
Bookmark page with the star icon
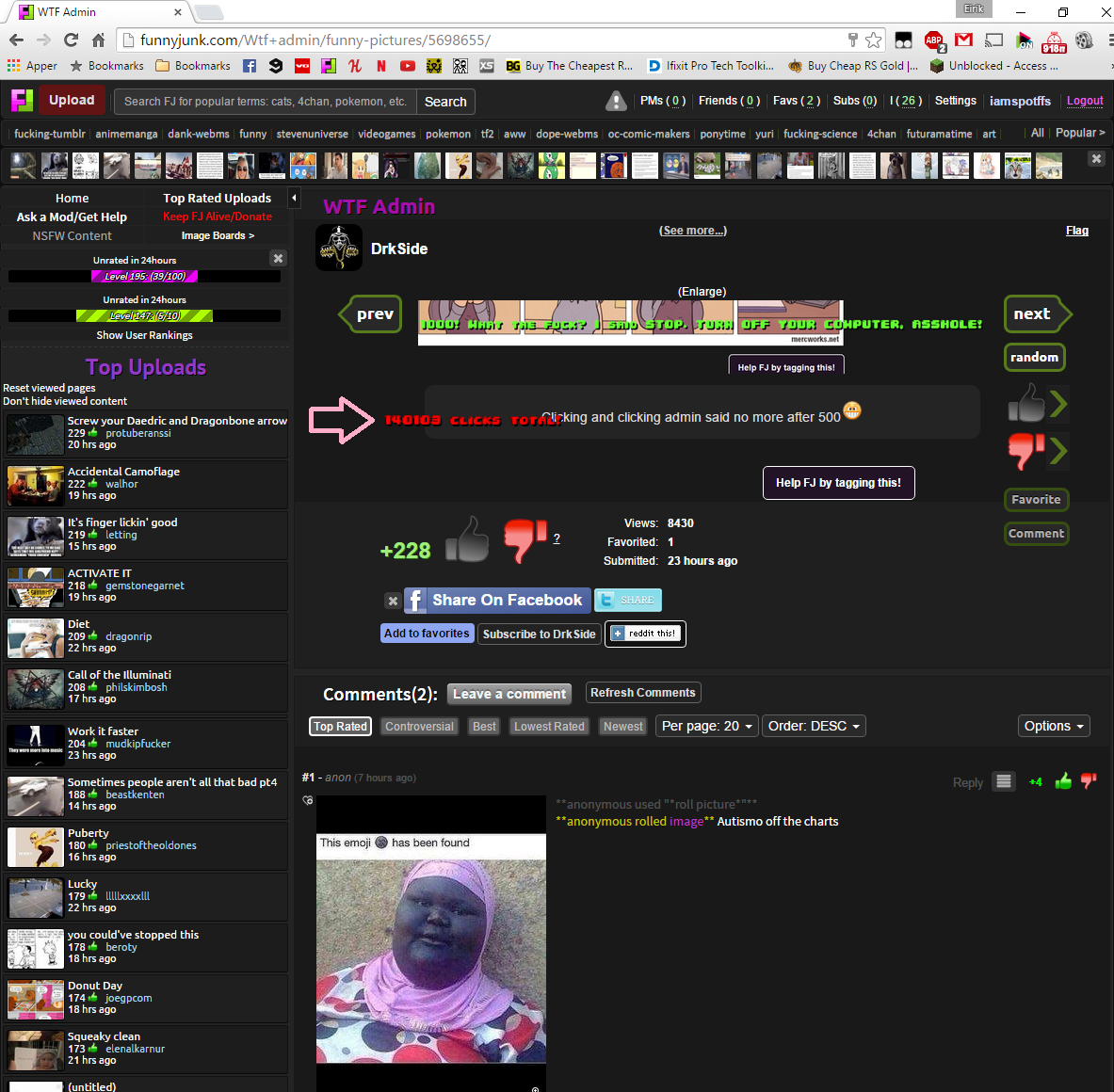tap(874, 40)
